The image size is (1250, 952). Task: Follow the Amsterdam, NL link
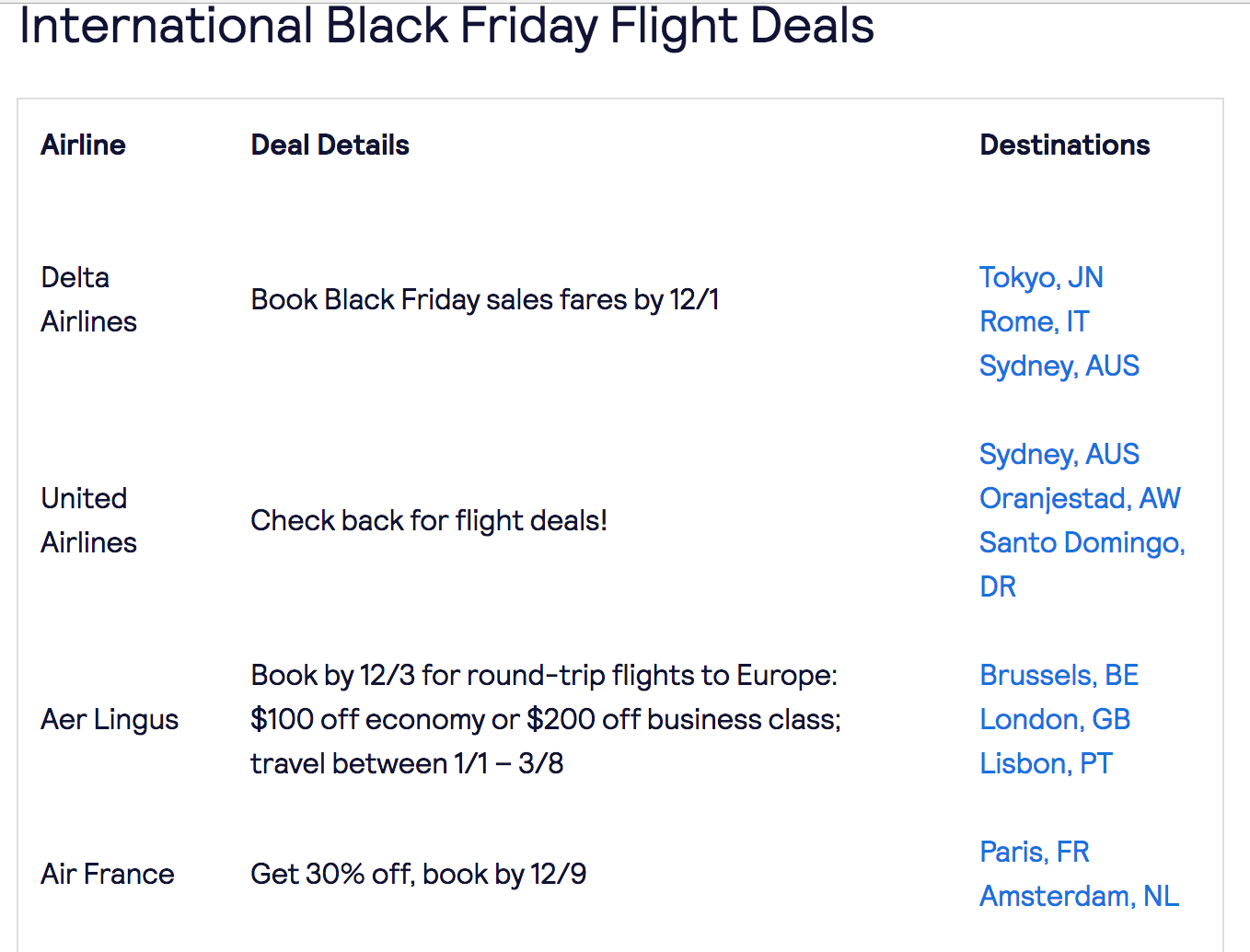(x=1079, y=896)
